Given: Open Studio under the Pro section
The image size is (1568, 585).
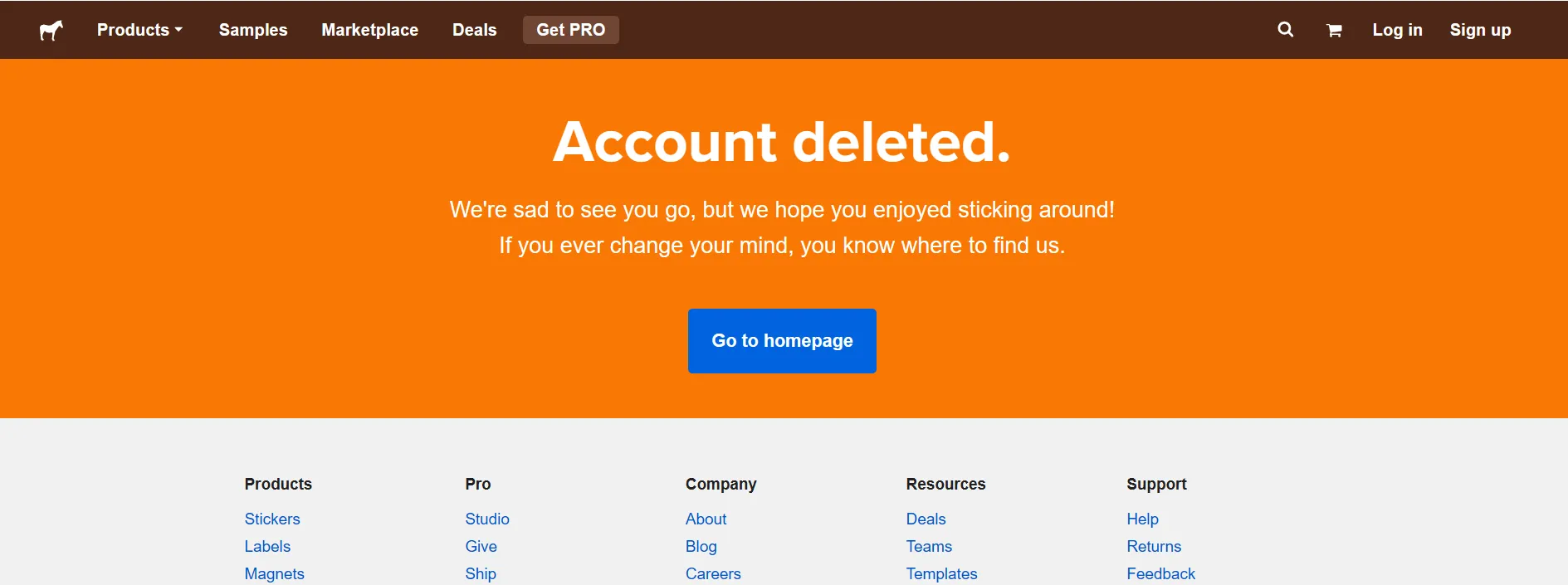Looking at the screenshot, I should tap(487, 519).
